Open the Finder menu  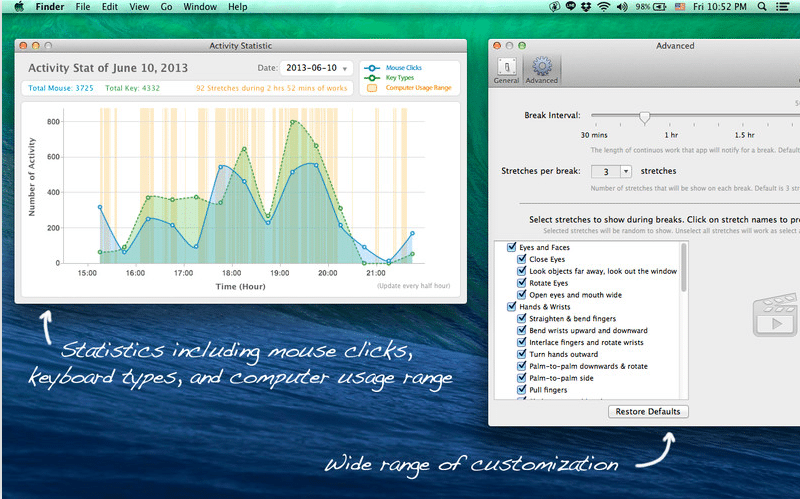[x=49, y=7]
